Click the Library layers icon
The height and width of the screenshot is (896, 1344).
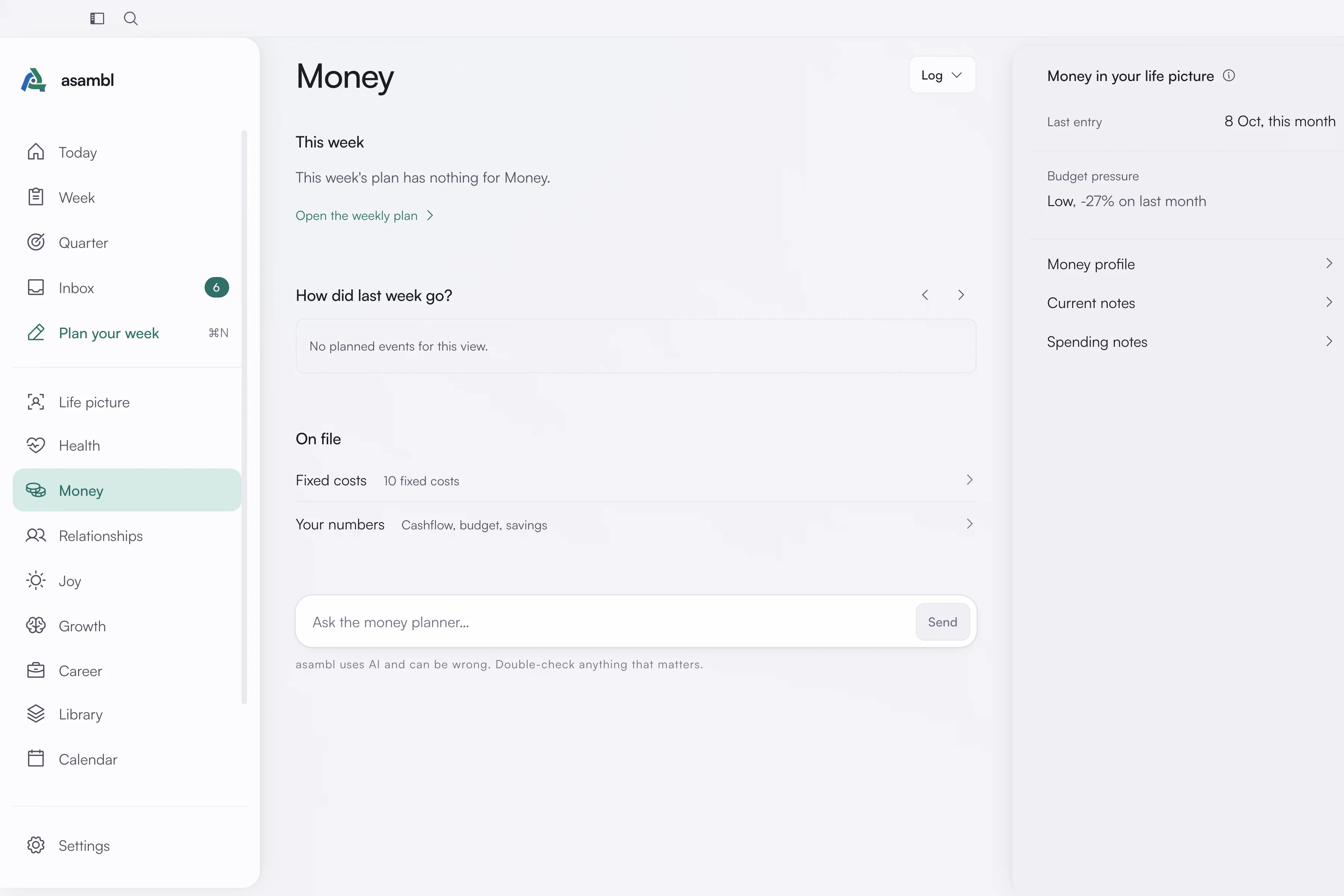click(x=36, y=714)
